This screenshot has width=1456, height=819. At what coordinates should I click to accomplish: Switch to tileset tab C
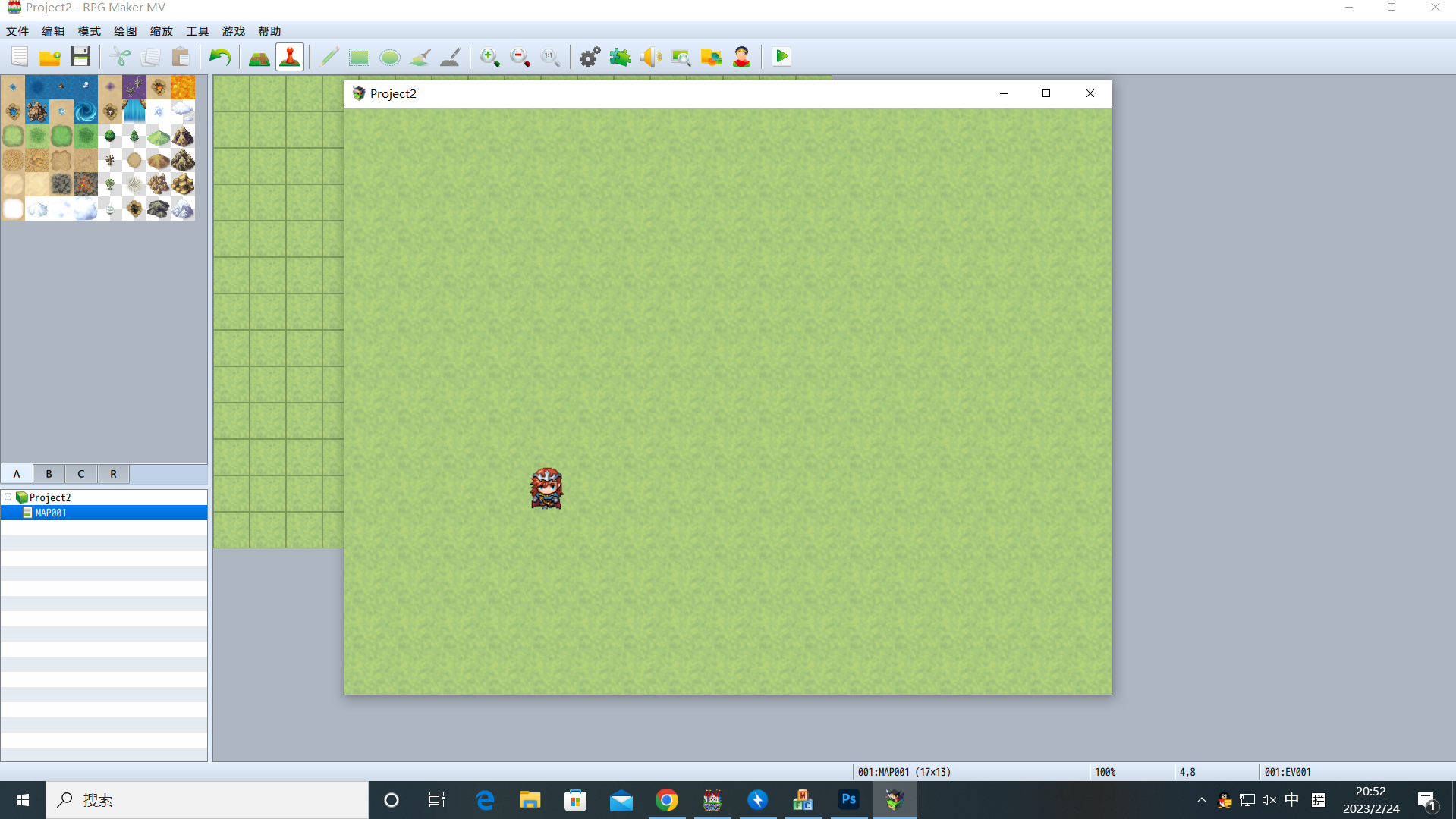point(81,474)
